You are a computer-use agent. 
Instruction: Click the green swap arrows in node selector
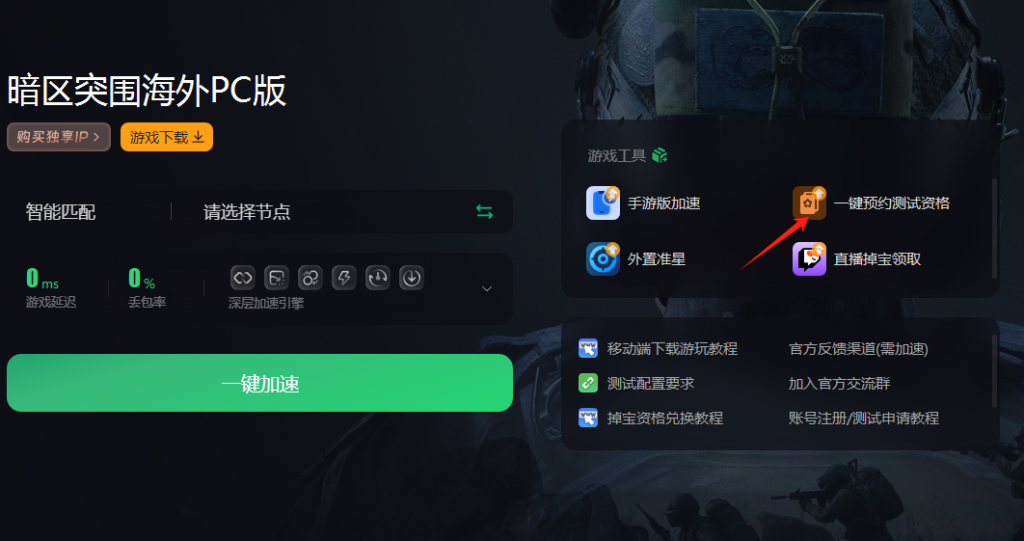485,212
